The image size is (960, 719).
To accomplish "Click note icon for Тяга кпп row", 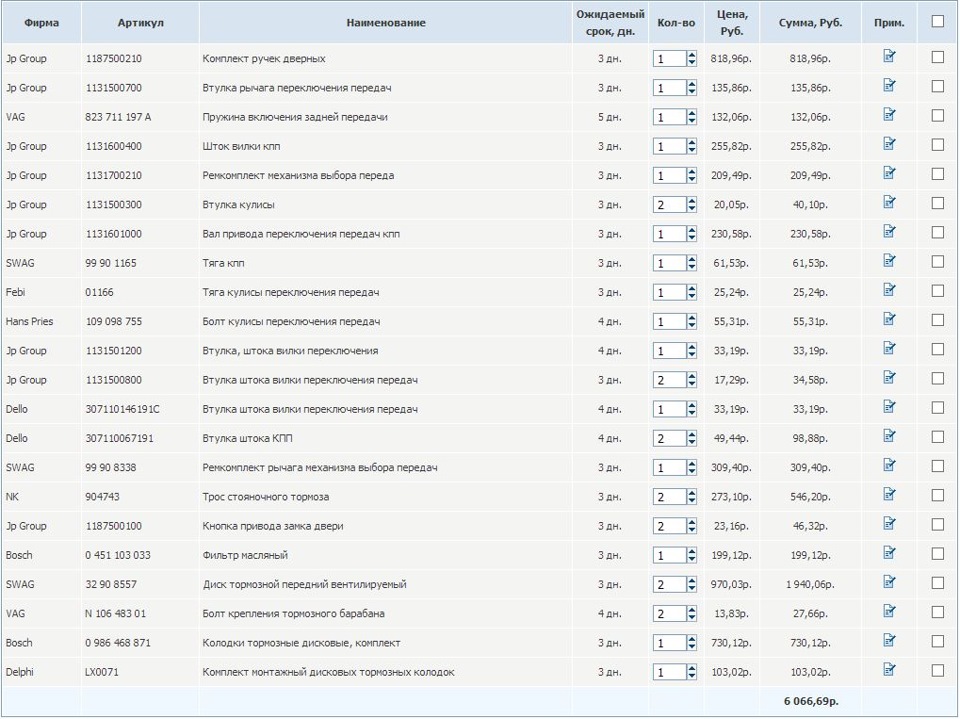I will point(889,261).
